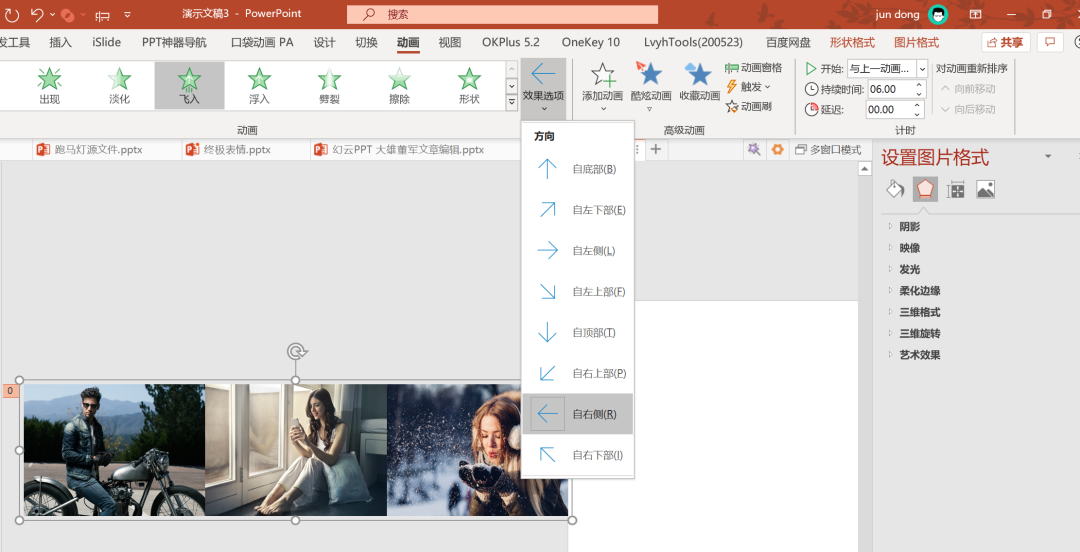This screenshot has width=1080, height=552.
Task: Switch to document tab 幻云PPT 大雄董军文章编辑.pptx
Action: click(399, 149)
